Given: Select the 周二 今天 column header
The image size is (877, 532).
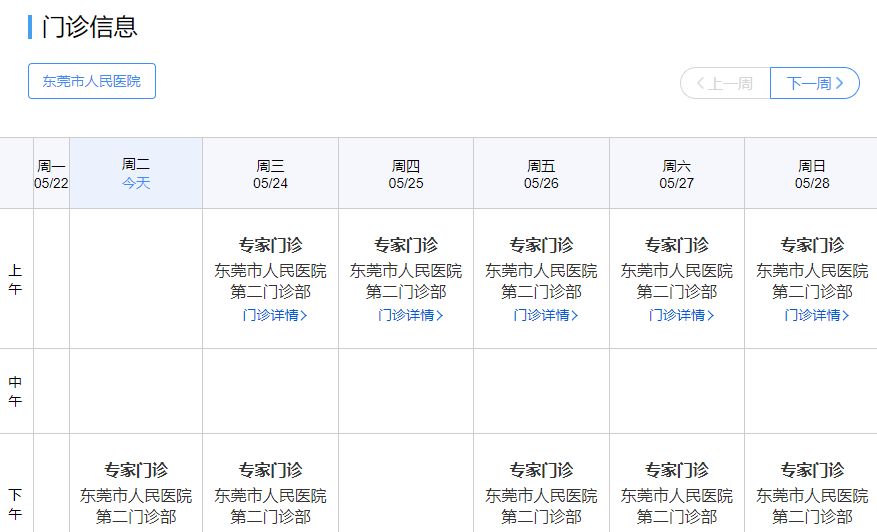Looking at the screenshot, I should click(136, 173).
